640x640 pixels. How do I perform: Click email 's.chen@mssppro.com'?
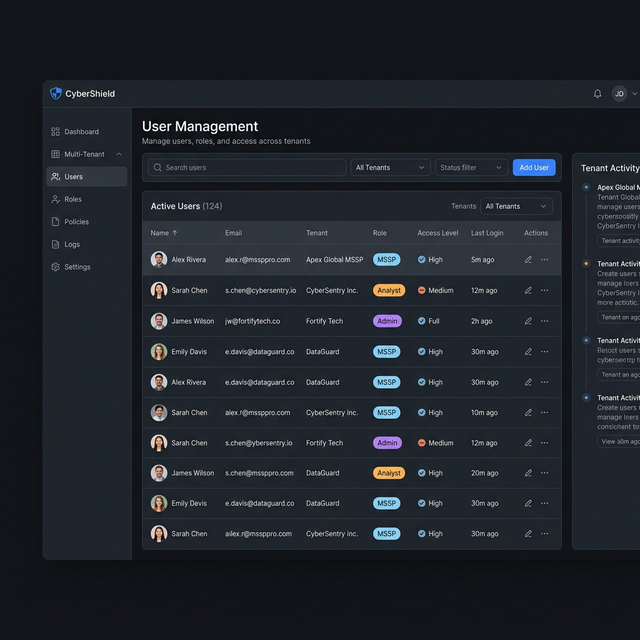coord(259,473)
